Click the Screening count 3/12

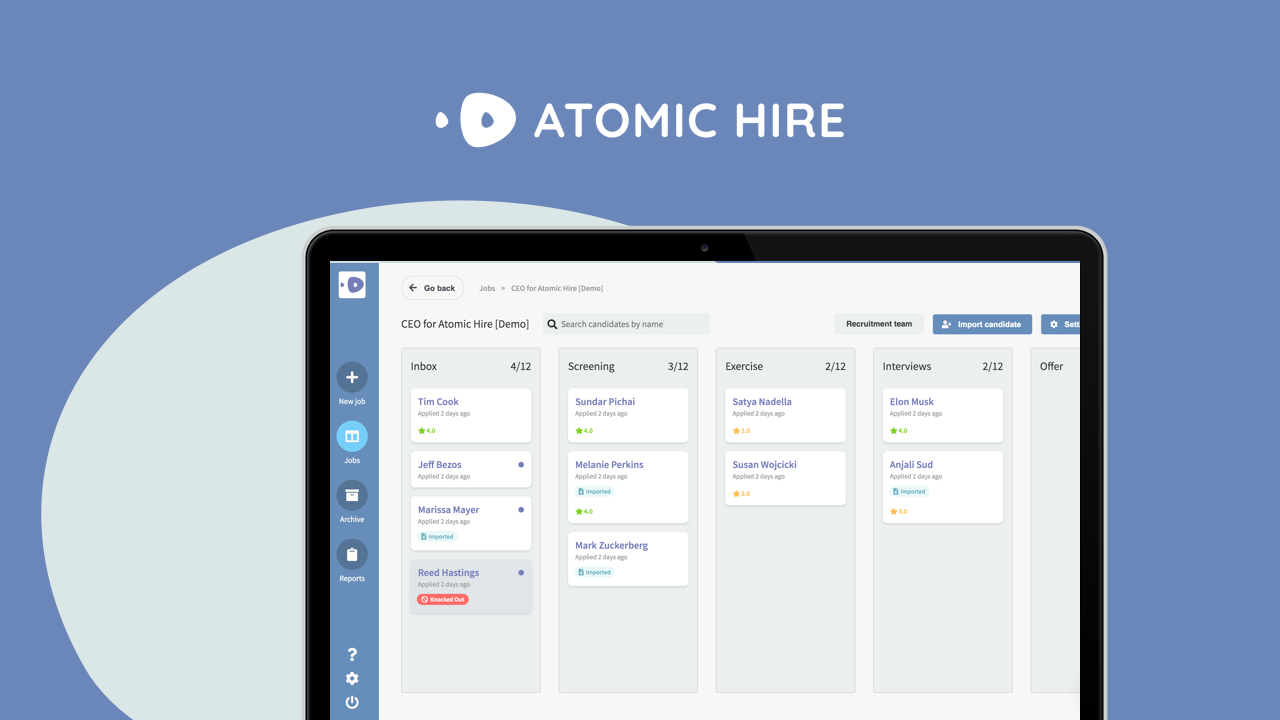pos(678,367)
